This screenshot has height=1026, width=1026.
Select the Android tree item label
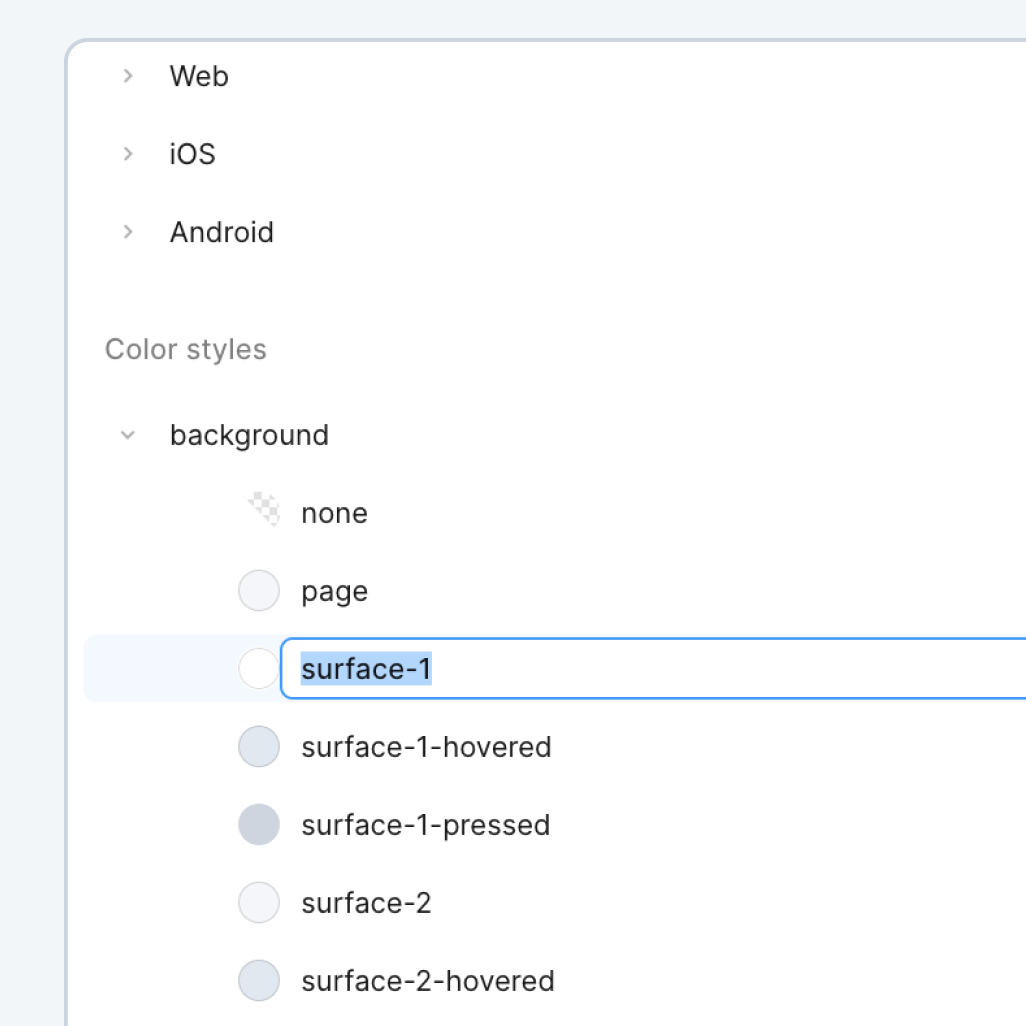click(x=221, y=232)
